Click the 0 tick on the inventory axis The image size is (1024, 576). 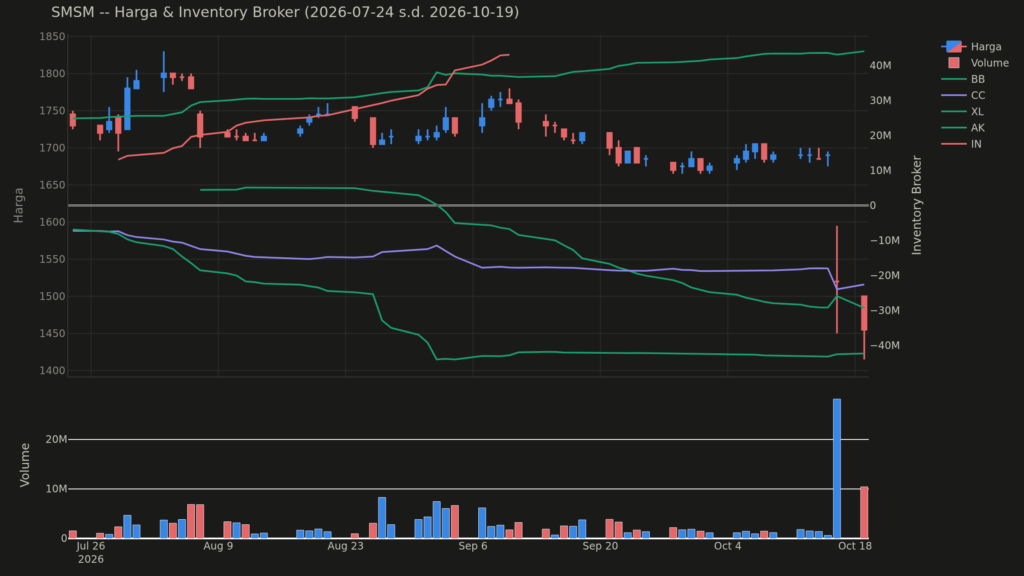pos(873,205)
